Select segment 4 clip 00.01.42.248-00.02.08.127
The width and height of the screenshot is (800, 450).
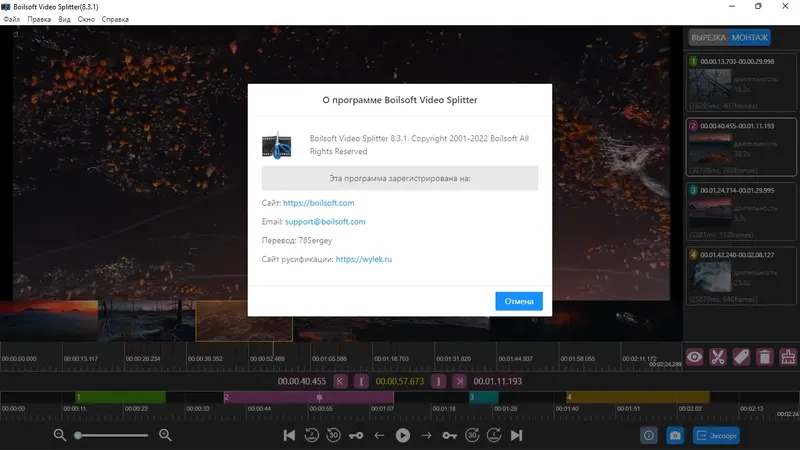(741, 276)
